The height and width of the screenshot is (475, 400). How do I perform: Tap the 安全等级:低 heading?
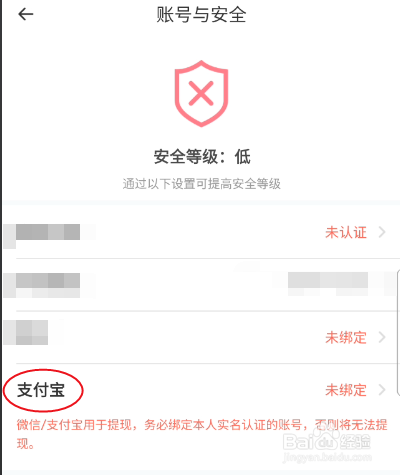pos(202,157)
